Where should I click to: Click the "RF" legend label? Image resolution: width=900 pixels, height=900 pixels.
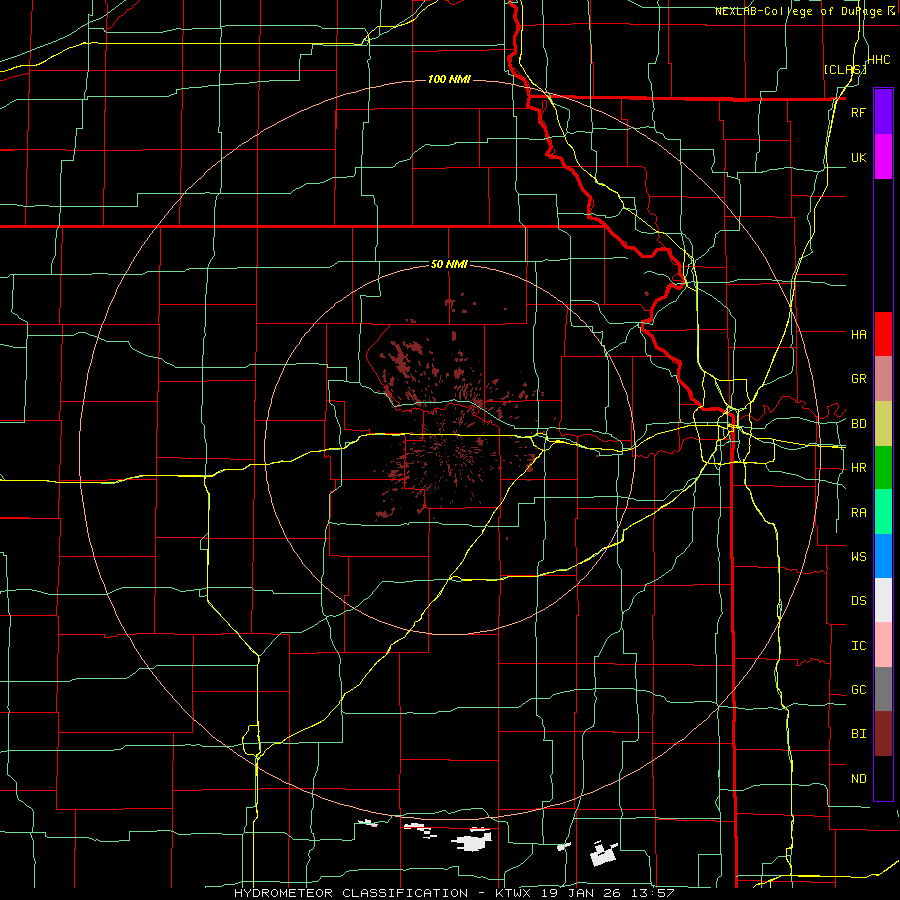(858, 112)
